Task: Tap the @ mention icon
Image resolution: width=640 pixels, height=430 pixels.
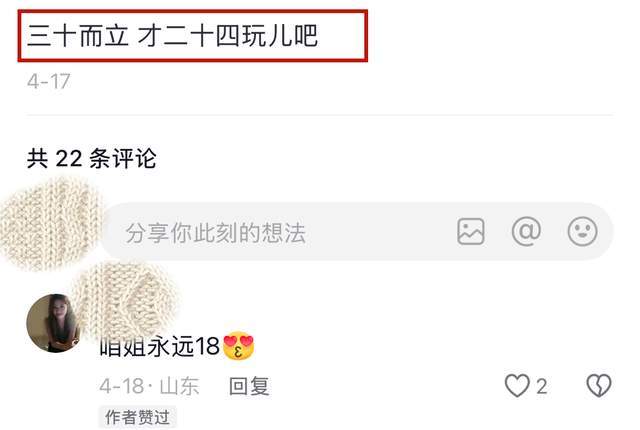Action: (x=526, y=231)
